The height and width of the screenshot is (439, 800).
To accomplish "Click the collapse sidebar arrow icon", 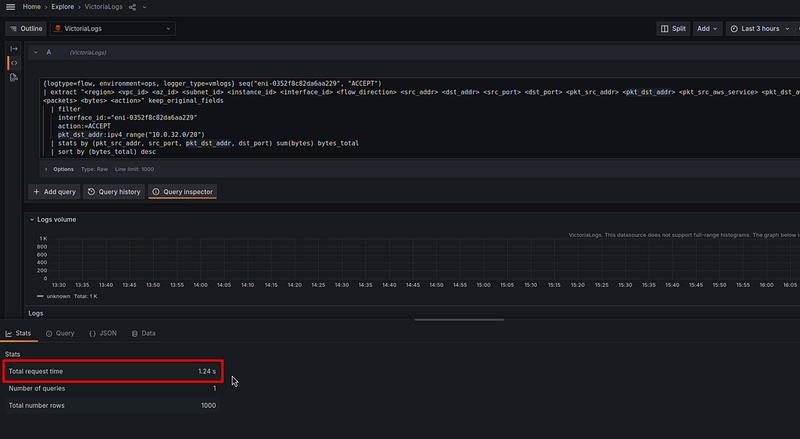I will tap(14, 48).
